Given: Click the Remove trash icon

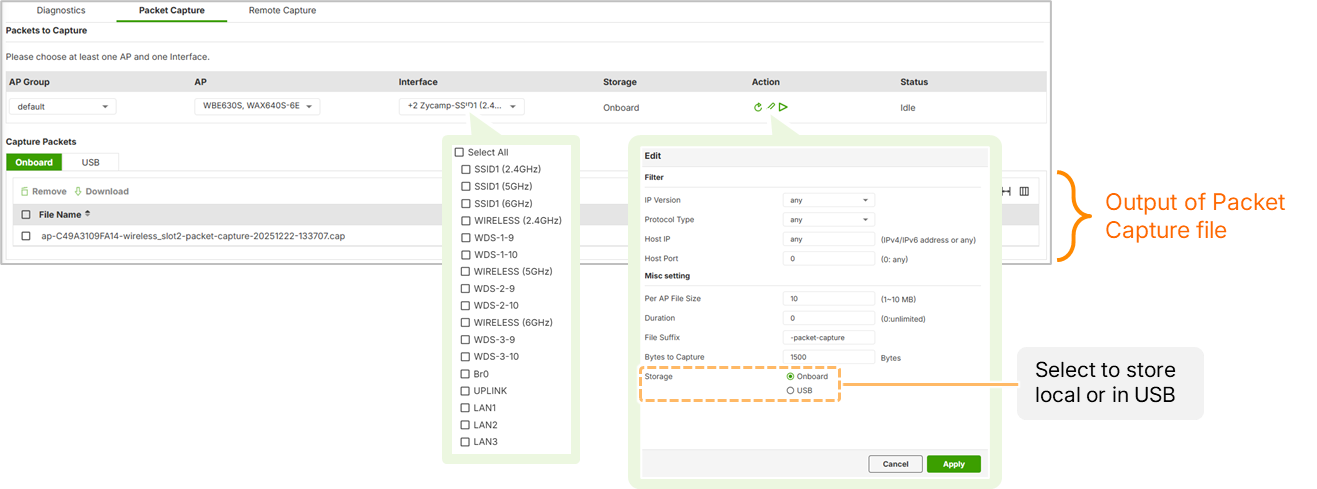Looking at the screenshot, I should (25, 191).
